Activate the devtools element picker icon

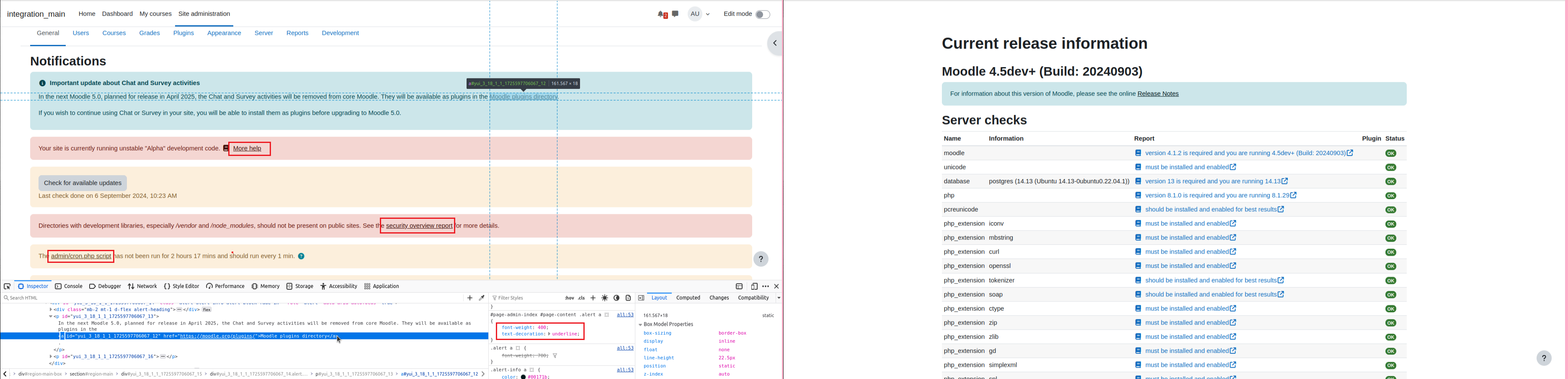tap(7, 286)
